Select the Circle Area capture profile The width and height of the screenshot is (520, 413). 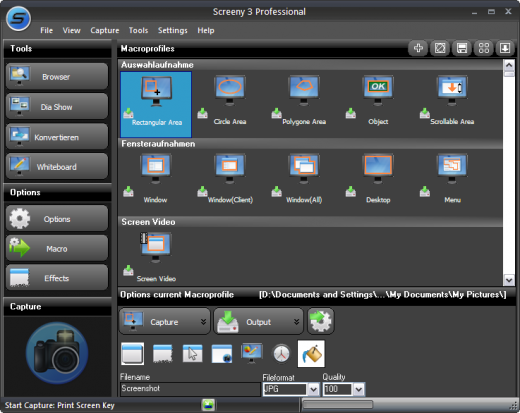[230, 100]
